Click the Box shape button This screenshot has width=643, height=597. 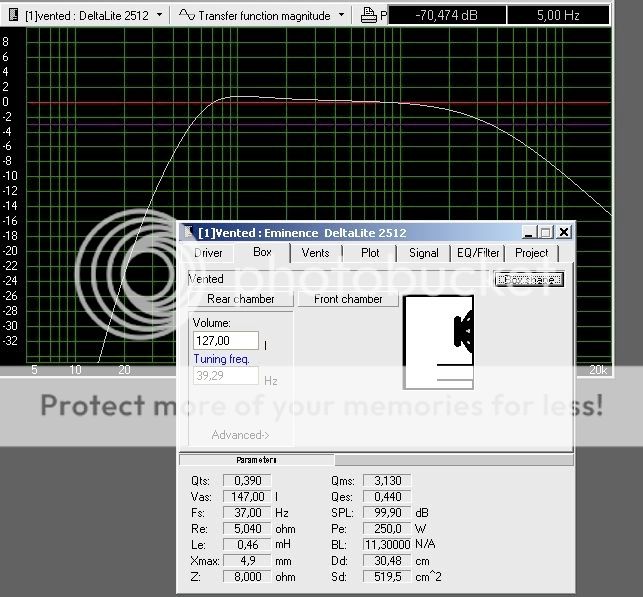point(529,280)
